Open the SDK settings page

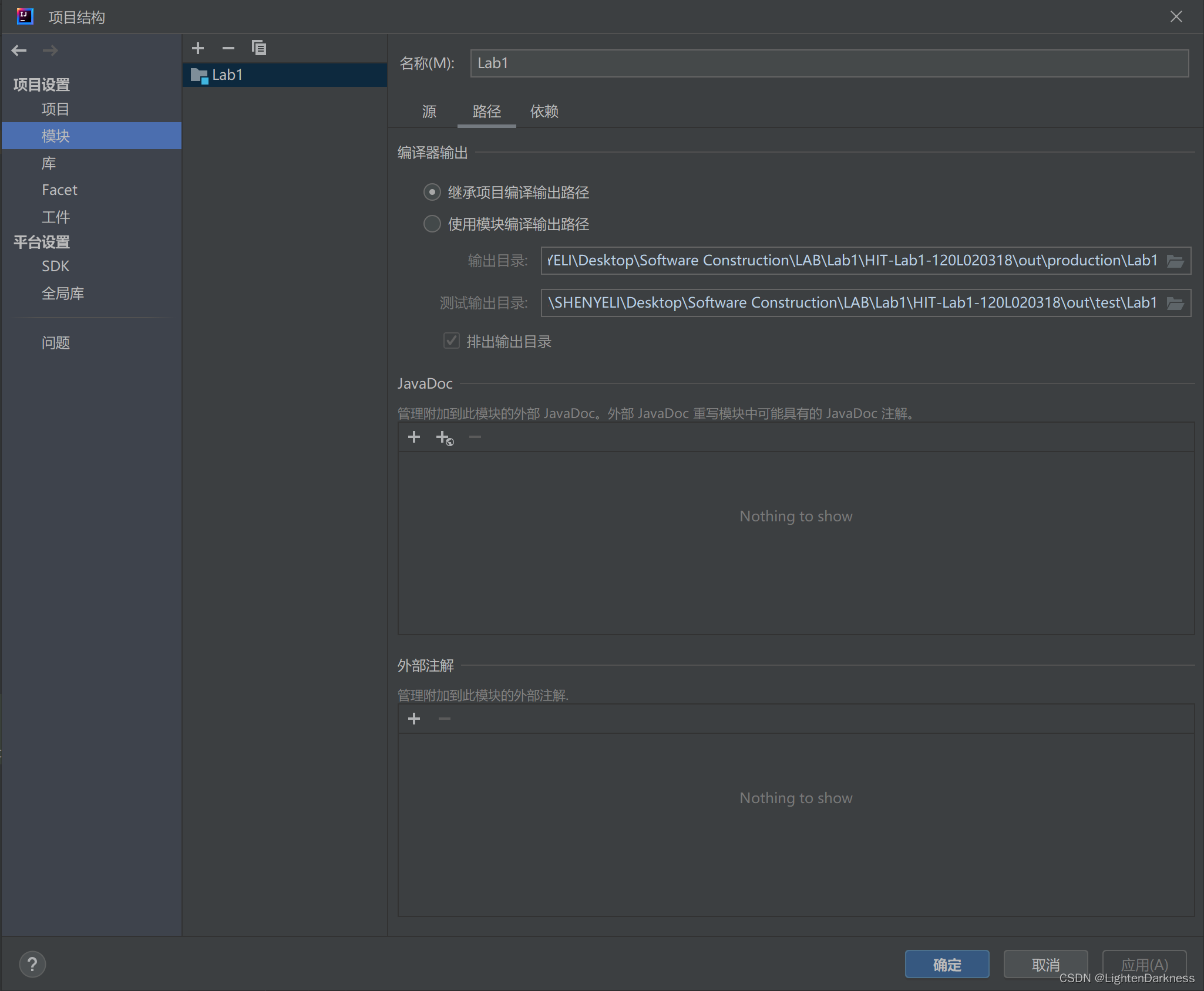pos(55,267)
